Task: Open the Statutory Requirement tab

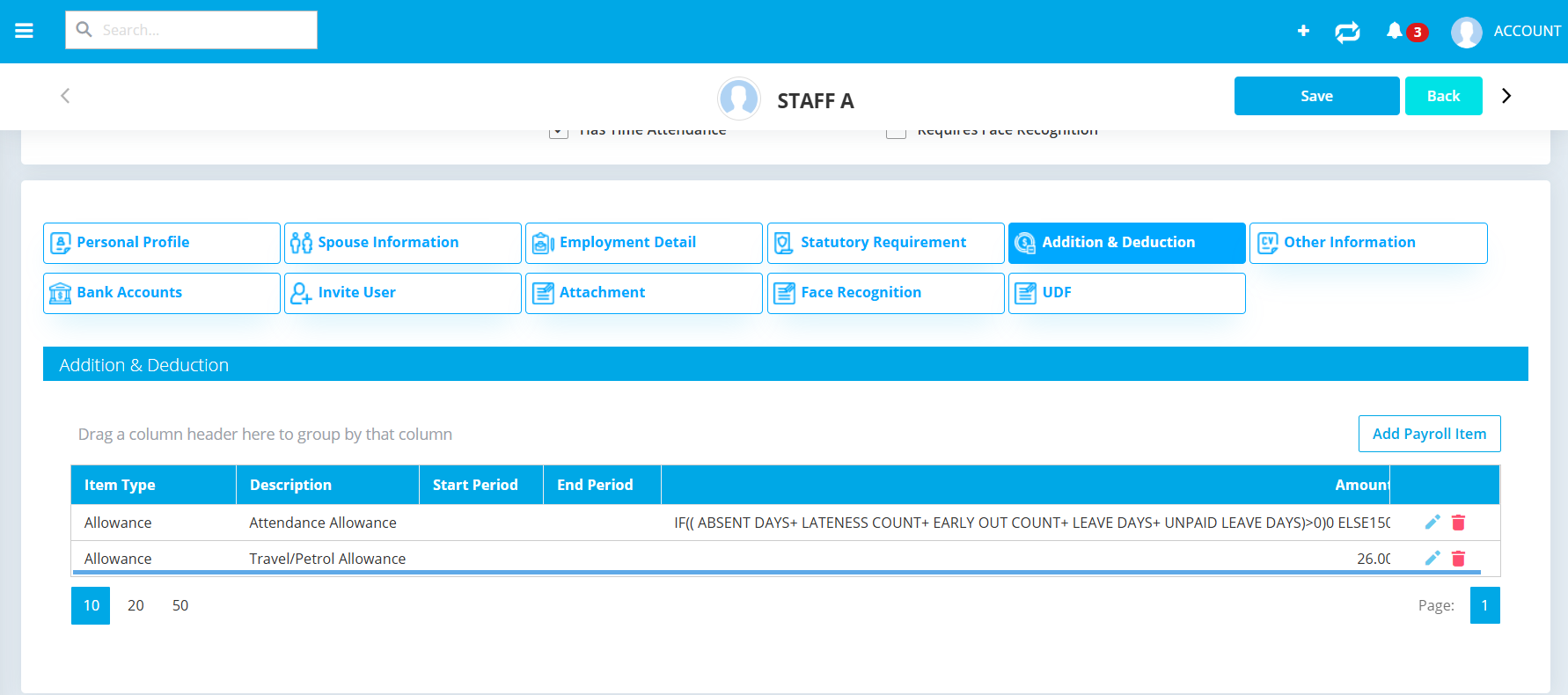Action: coord(885,243)
